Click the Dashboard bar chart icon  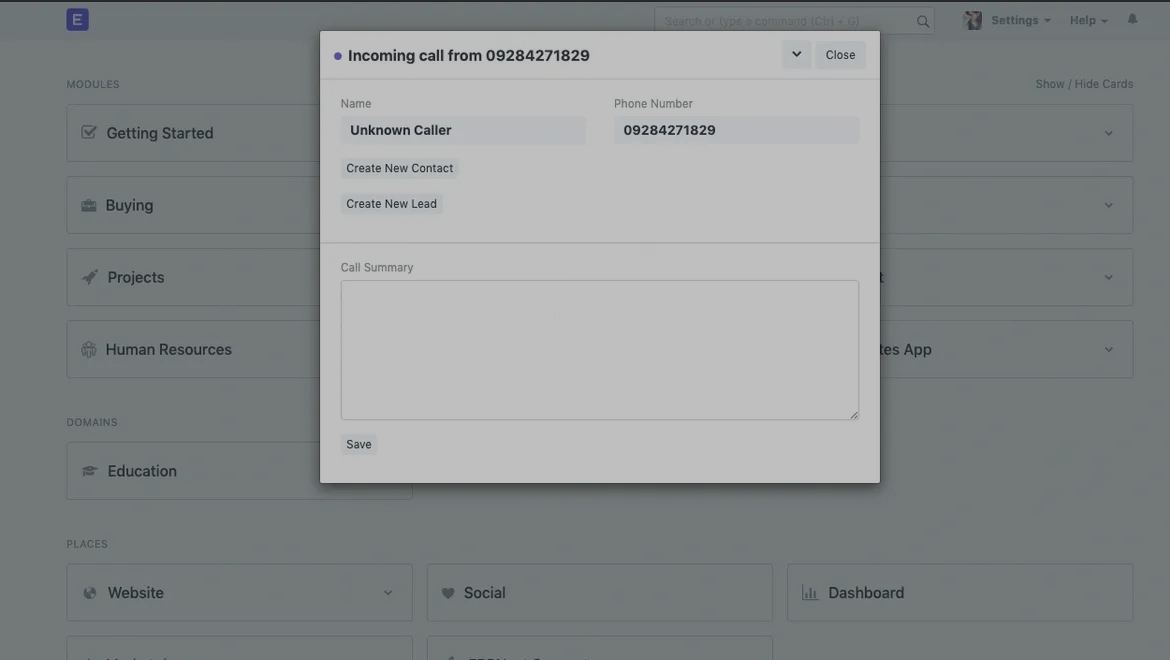click(x=810, y=593)
